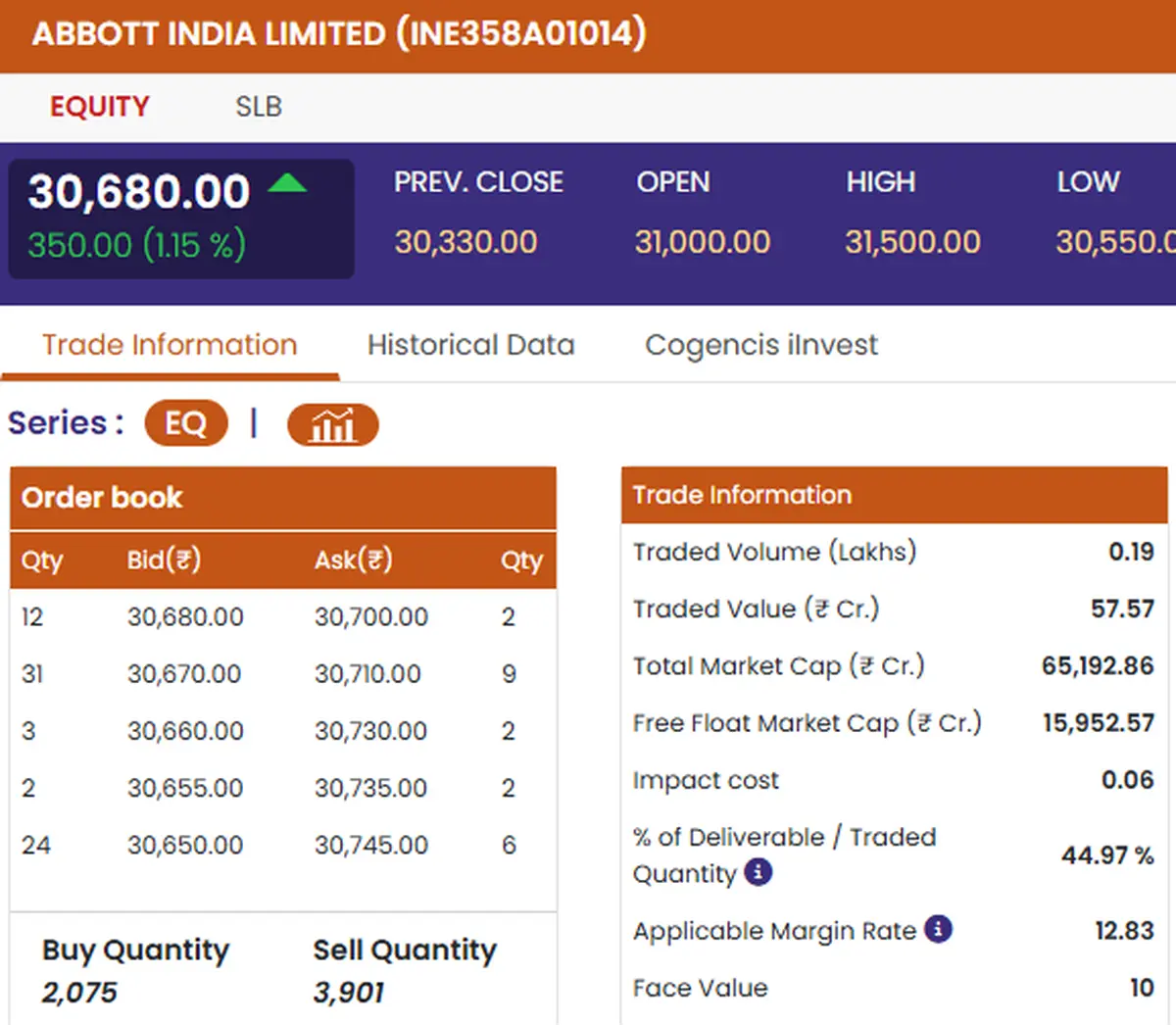
Task: Show info for Deliverable / Traded Quantity
Action: (x=759, y=871)
